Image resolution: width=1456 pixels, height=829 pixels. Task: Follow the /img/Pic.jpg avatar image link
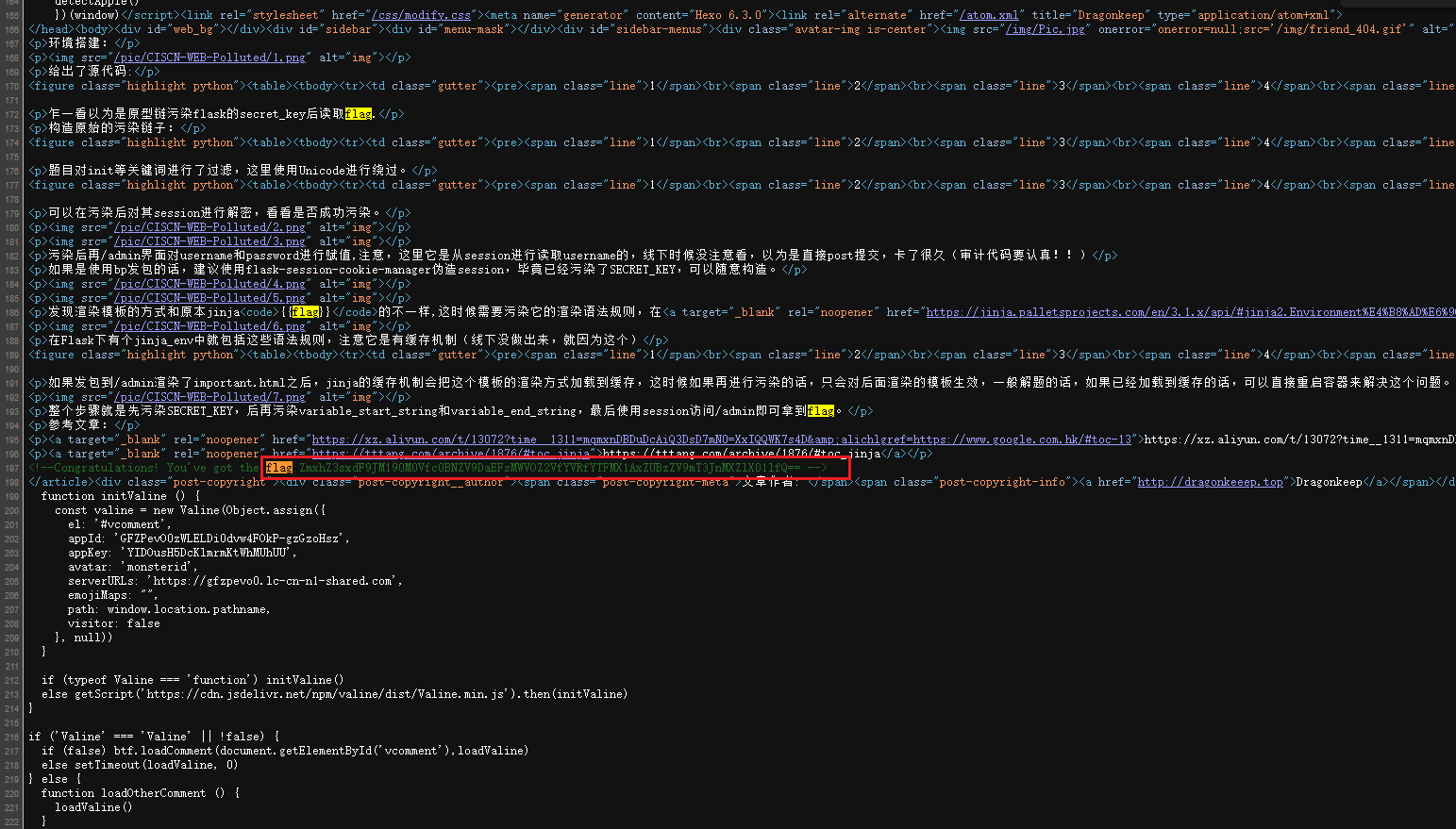tap(1045, 29)
